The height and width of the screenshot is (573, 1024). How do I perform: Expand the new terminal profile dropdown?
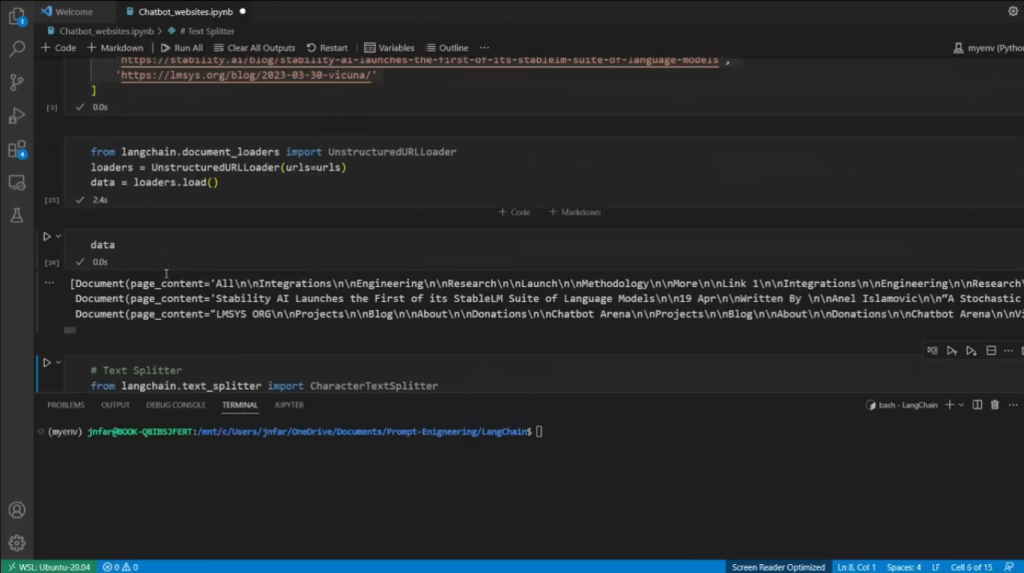coord(961,405)
